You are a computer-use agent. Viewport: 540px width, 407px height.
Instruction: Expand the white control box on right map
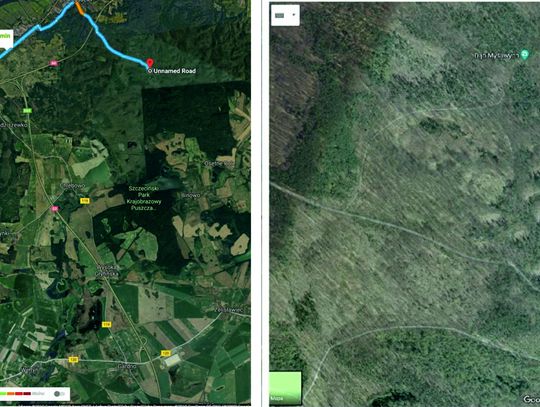point(285,15)
